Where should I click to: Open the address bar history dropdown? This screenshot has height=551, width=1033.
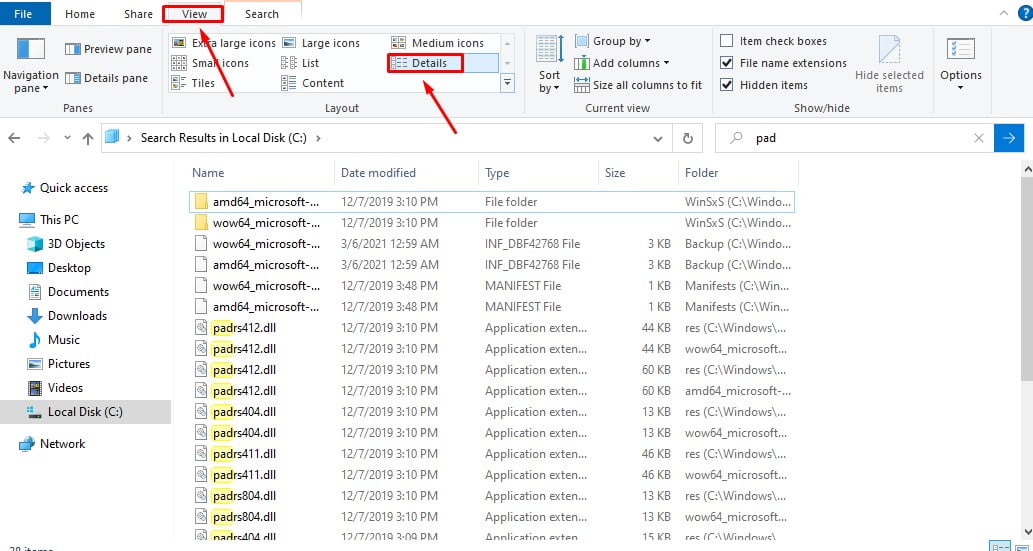[657, 138]
